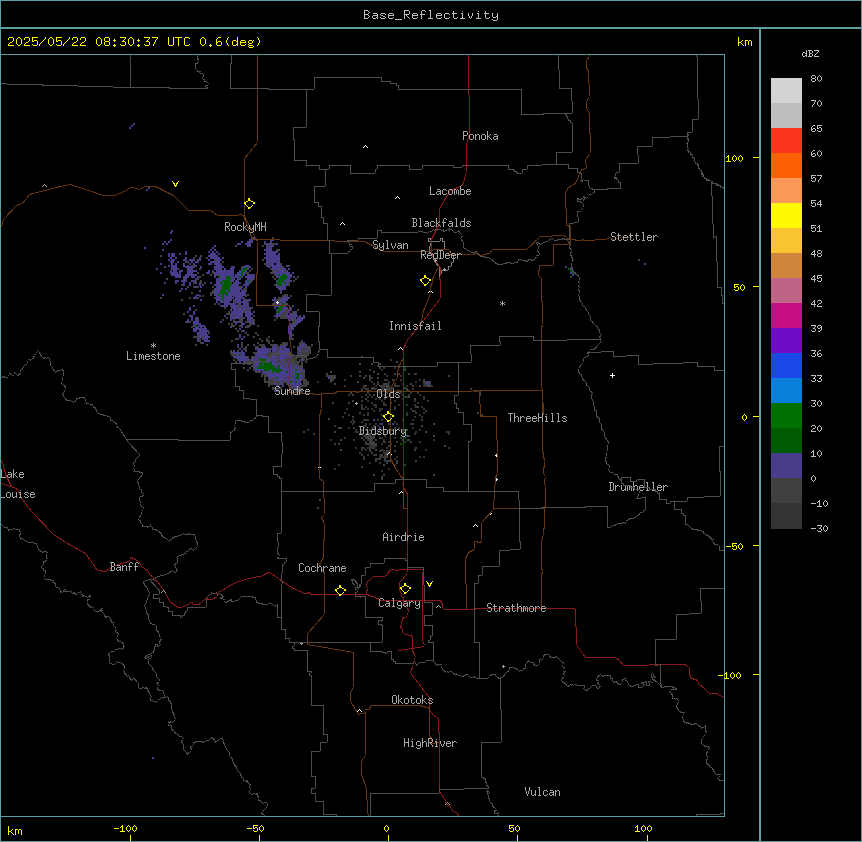
Task: Click the white asterisk east of Innisfail
Action: (x=502, y=303)
